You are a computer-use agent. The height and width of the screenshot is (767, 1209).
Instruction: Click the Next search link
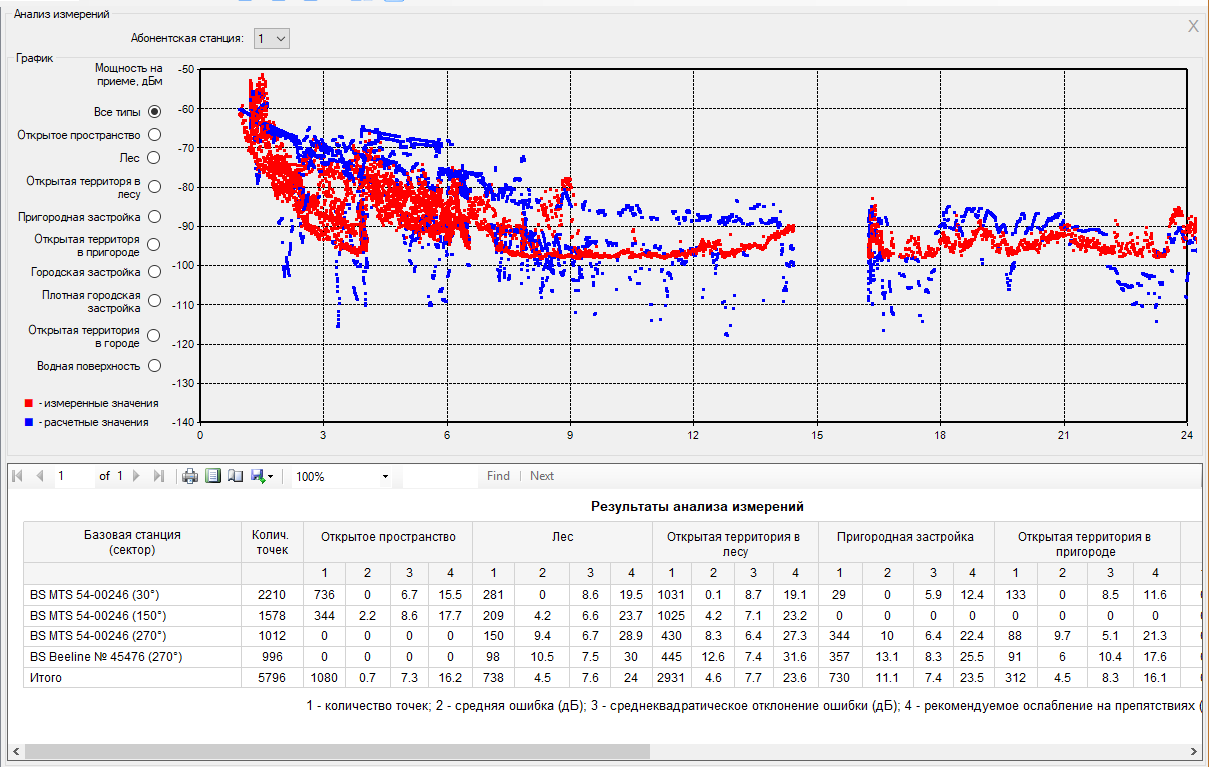click(x=542, y=476)
